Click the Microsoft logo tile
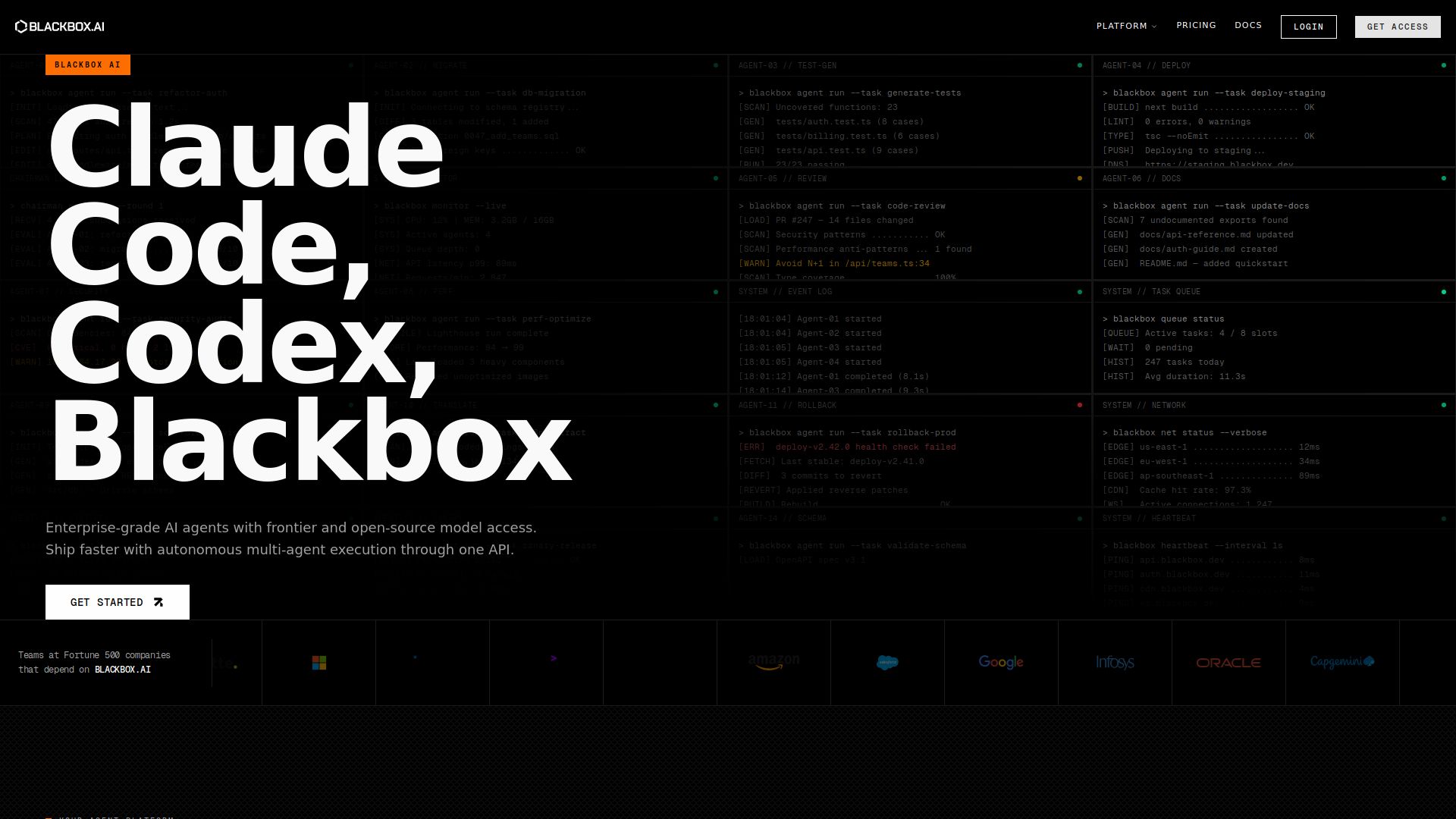The height and width of the screenshot is (819, 1456). click(319, 663)
